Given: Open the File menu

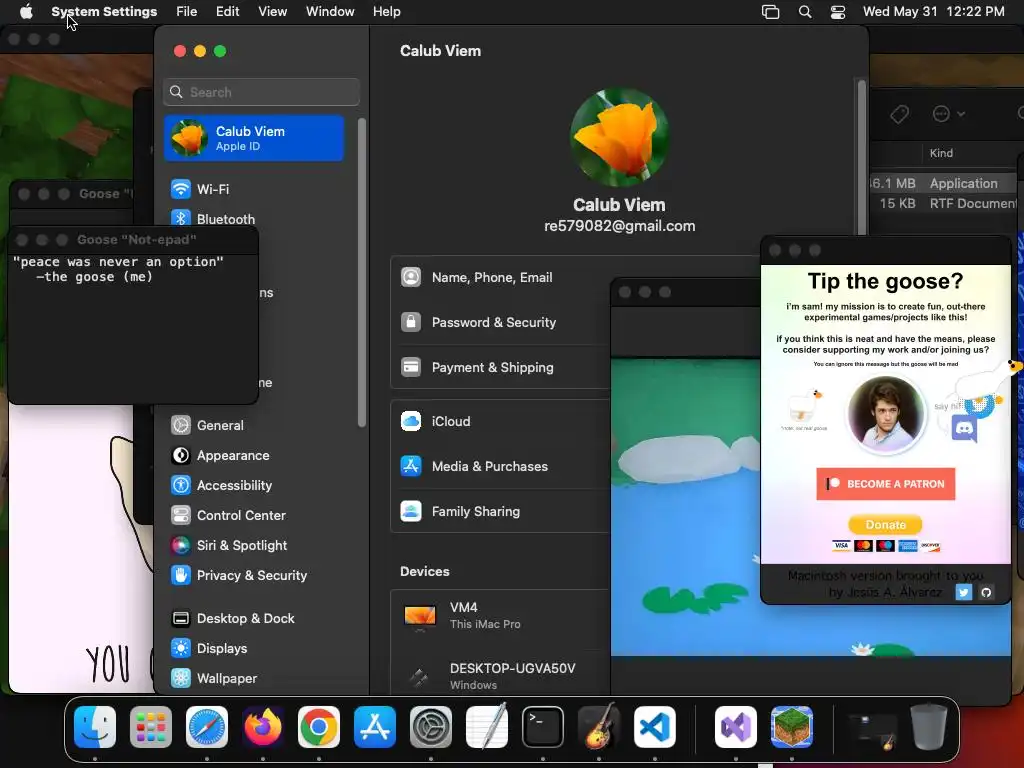Looking at the screenshot, I should pos(187,12).
